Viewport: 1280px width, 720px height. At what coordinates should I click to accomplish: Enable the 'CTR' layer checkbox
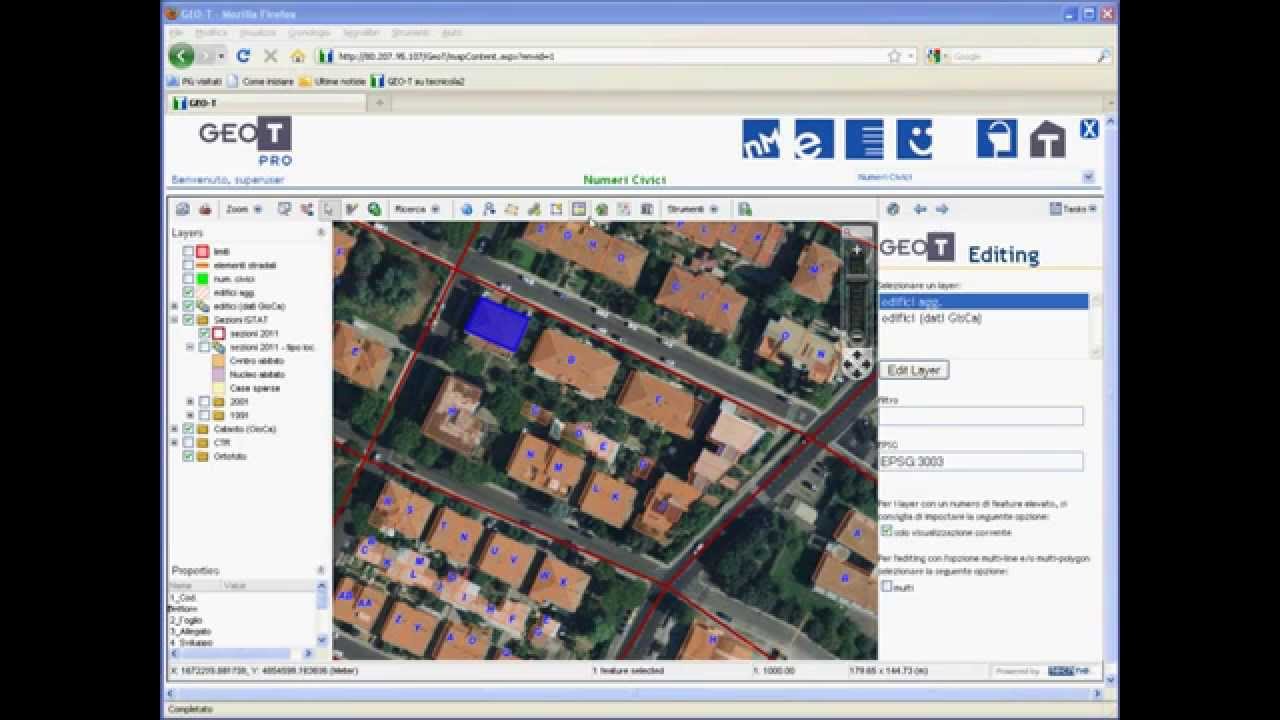tap(188, 442)
